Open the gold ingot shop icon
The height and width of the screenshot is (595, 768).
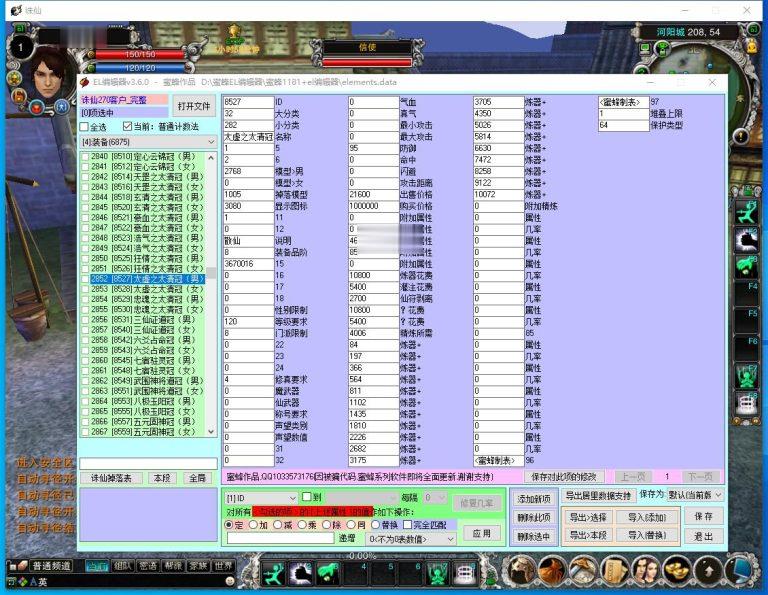click(x=677, y=571)
